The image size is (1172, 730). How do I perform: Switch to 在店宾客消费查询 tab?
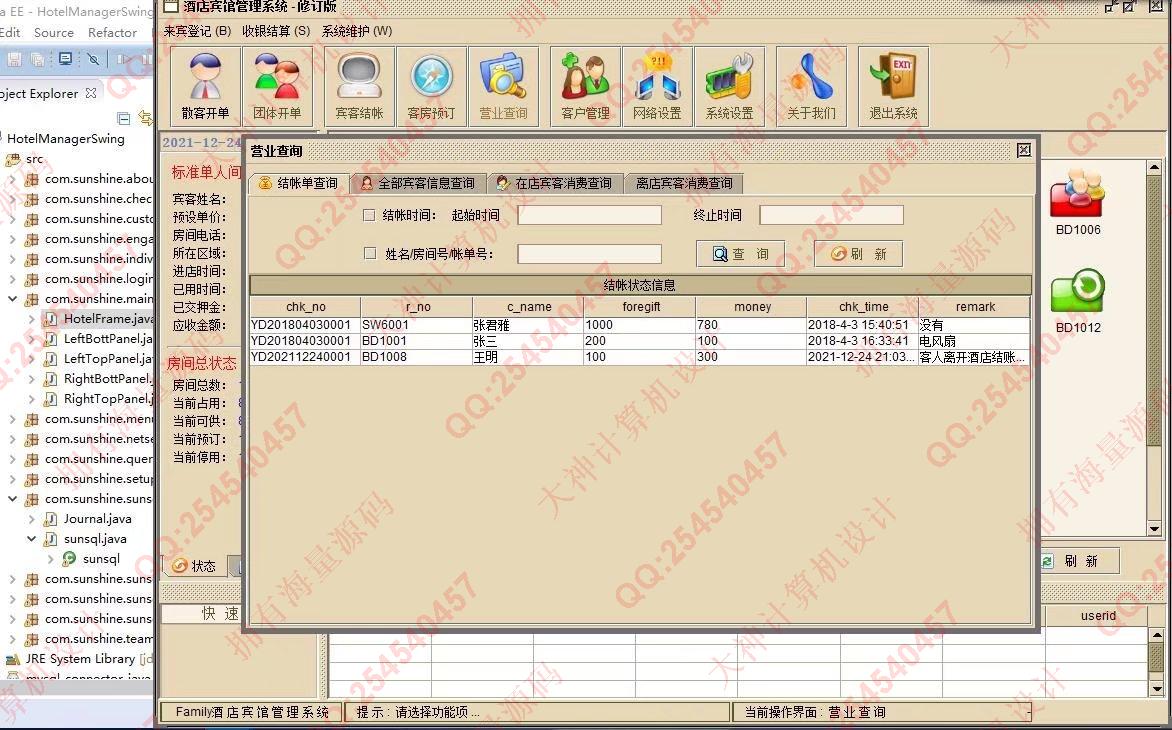coord(555,183)
